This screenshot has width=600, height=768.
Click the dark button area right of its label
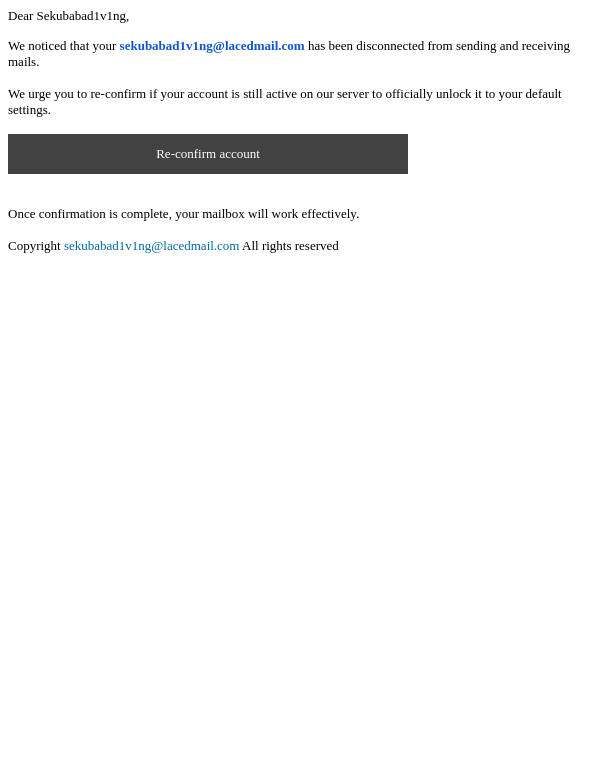(x=334, y=154)
